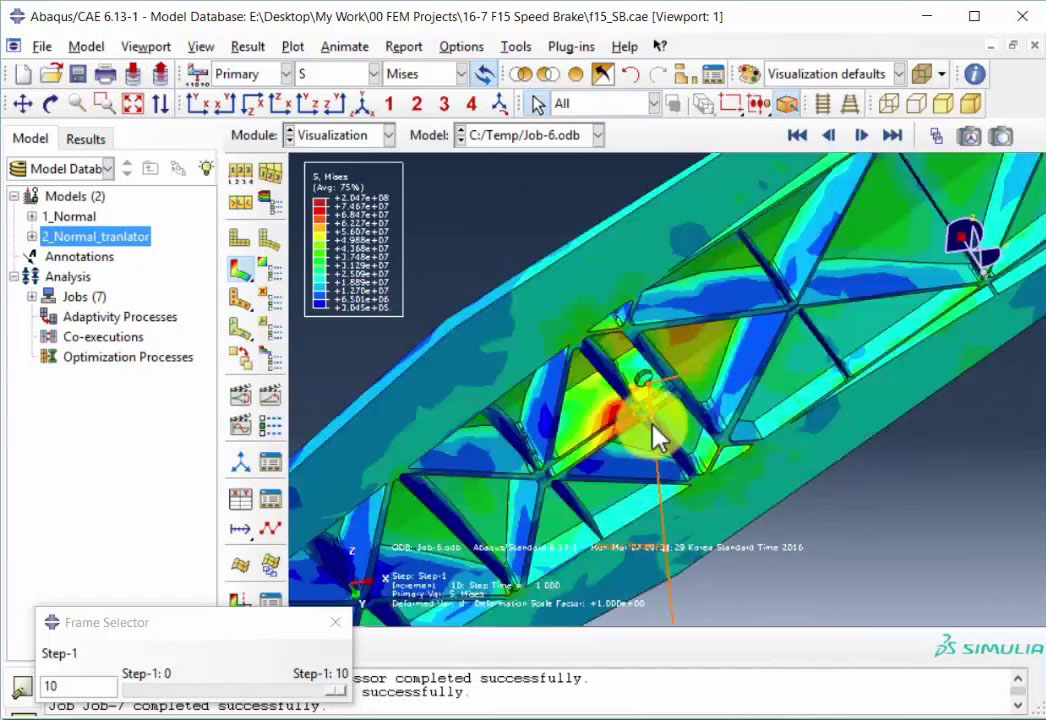Open the Viewport menu

coord(145,47)
